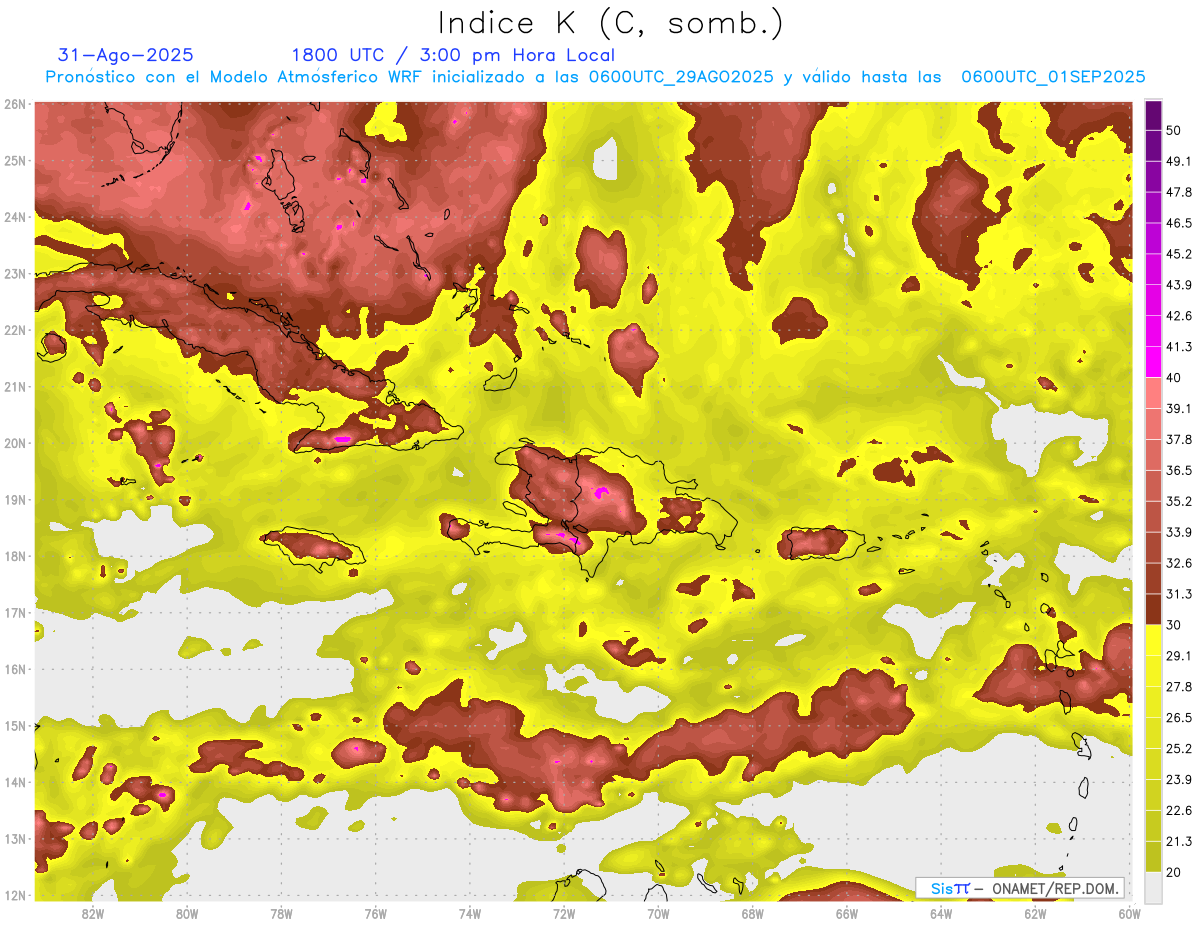
Task: Click the legend value 37.8
Action: pos(1178,439)
